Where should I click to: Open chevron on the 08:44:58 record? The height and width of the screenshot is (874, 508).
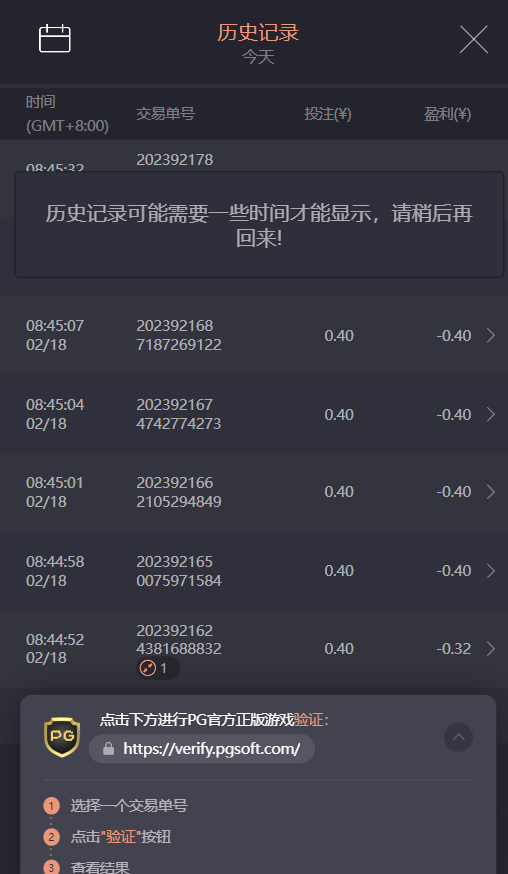pyautogui.click(x=490, y=571)
